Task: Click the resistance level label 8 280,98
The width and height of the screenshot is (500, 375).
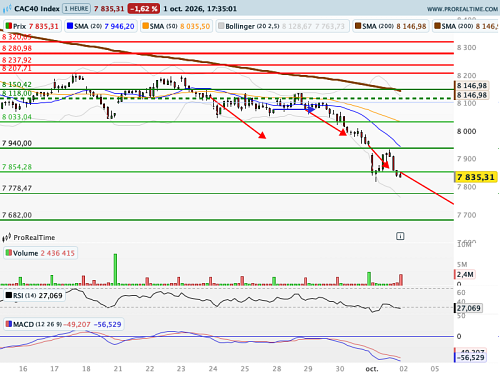Action: [x=17, y=48]
